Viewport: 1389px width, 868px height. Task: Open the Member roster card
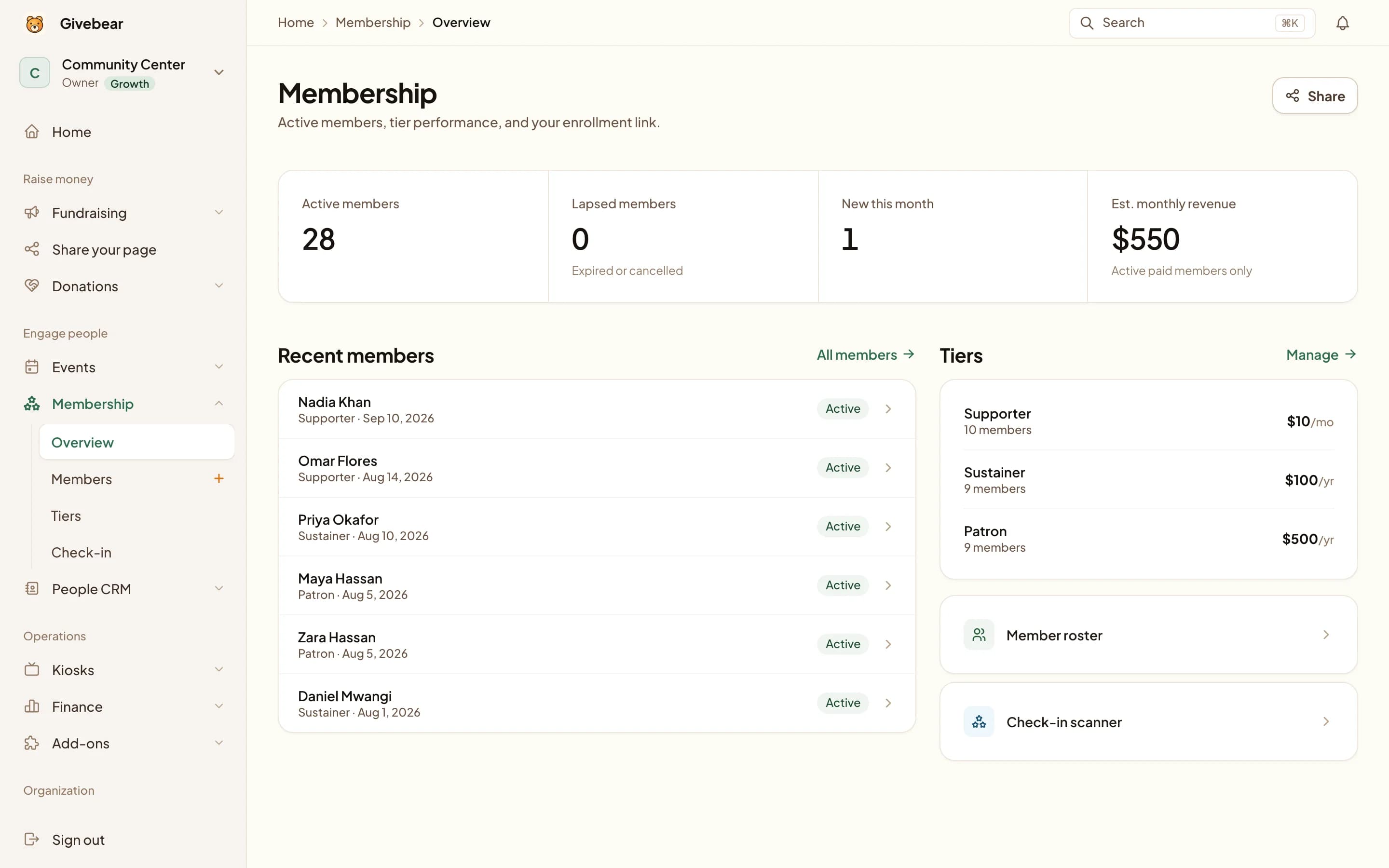tap(1148, 634)
